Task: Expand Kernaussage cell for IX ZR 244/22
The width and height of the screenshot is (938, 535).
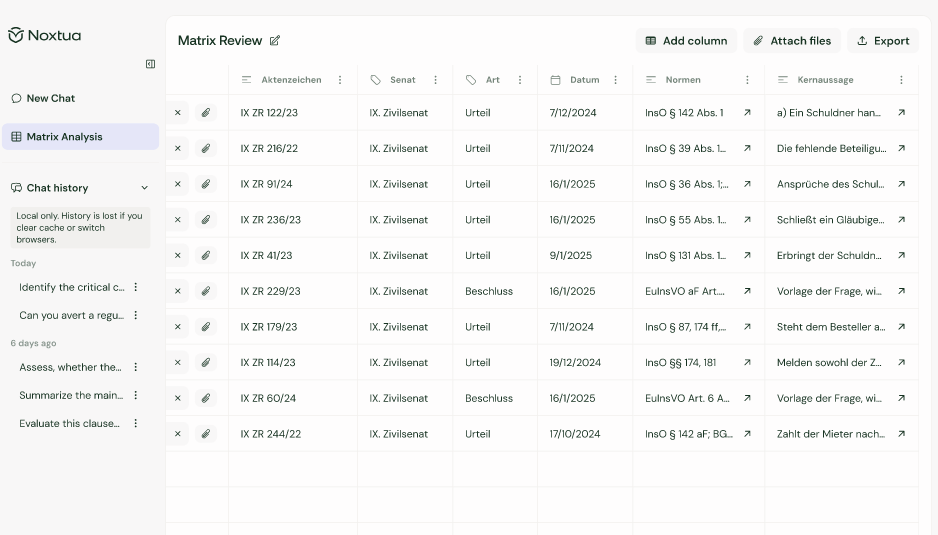Action: [x=901, y=434]
